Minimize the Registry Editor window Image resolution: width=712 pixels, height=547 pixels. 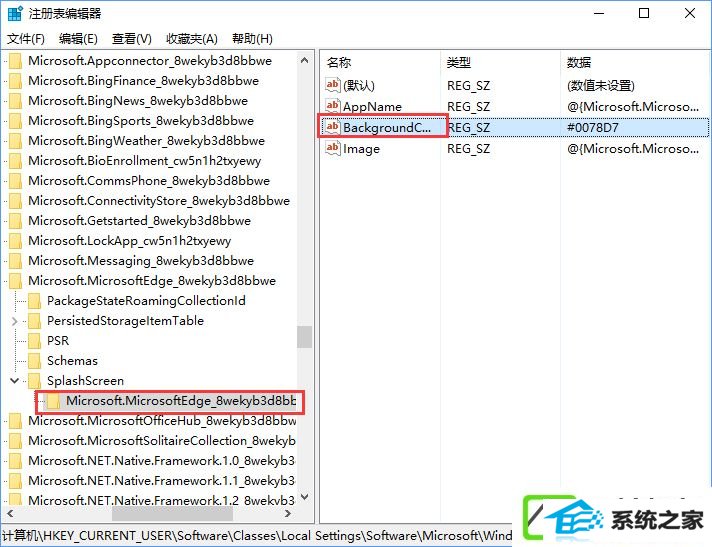(x=599, y=13)
